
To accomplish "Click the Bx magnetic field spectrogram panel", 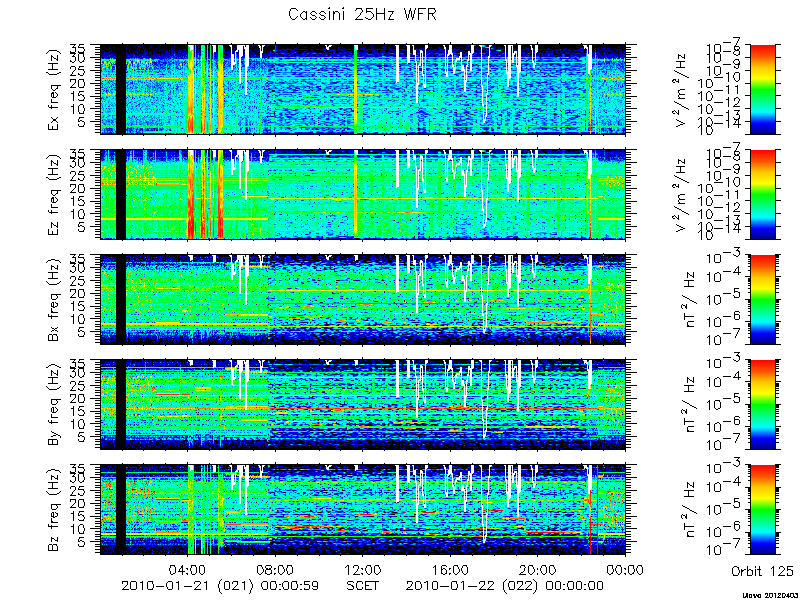I will (x=363, y=299).
